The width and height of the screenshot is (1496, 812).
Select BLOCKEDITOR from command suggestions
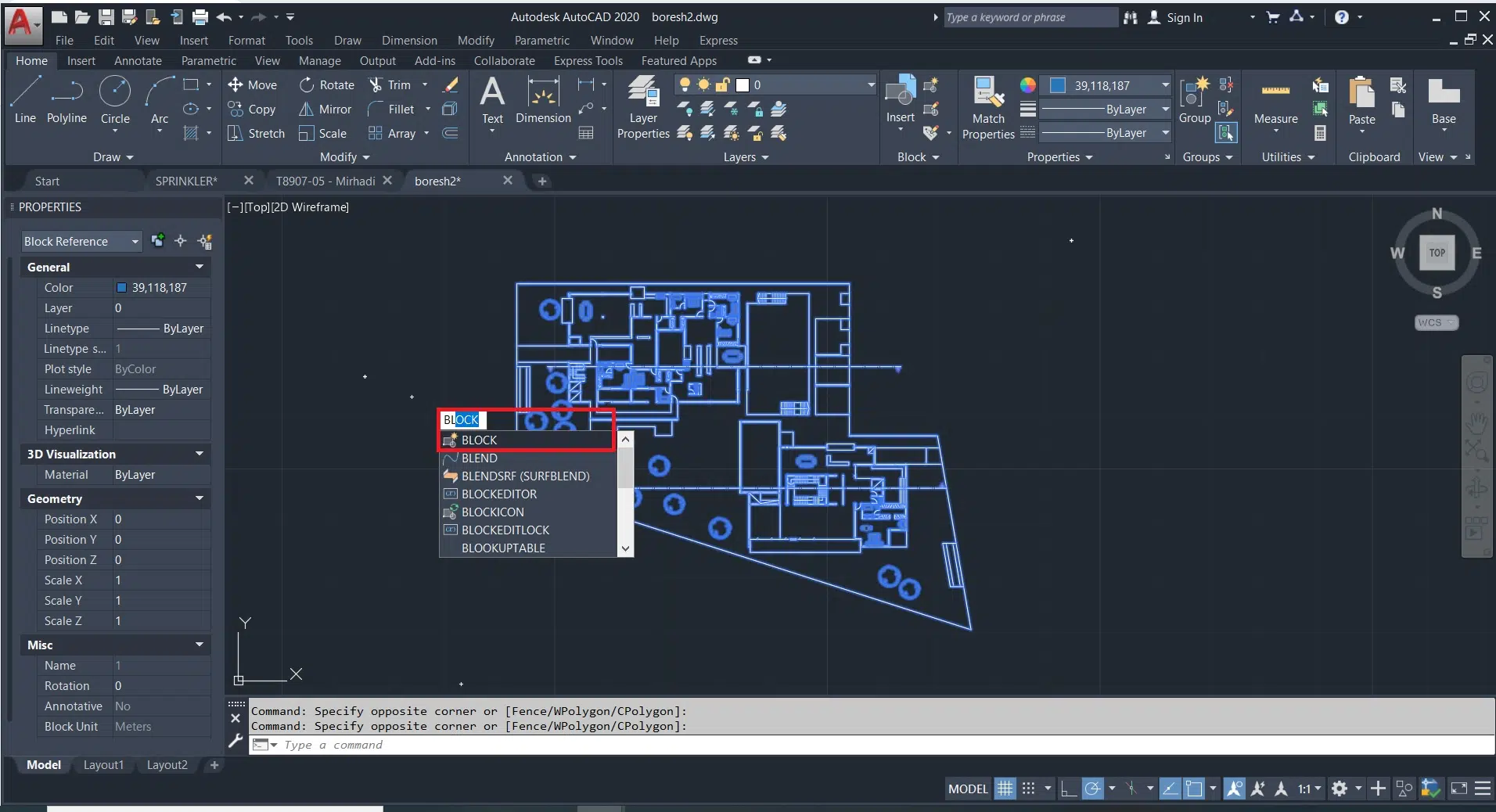pos(499,494)
